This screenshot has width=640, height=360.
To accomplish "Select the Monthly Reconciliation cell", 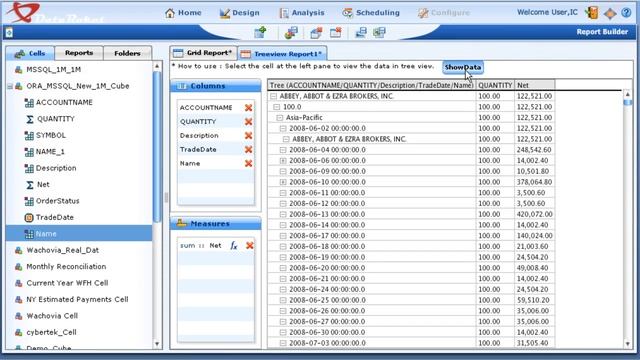I will 66,267.
